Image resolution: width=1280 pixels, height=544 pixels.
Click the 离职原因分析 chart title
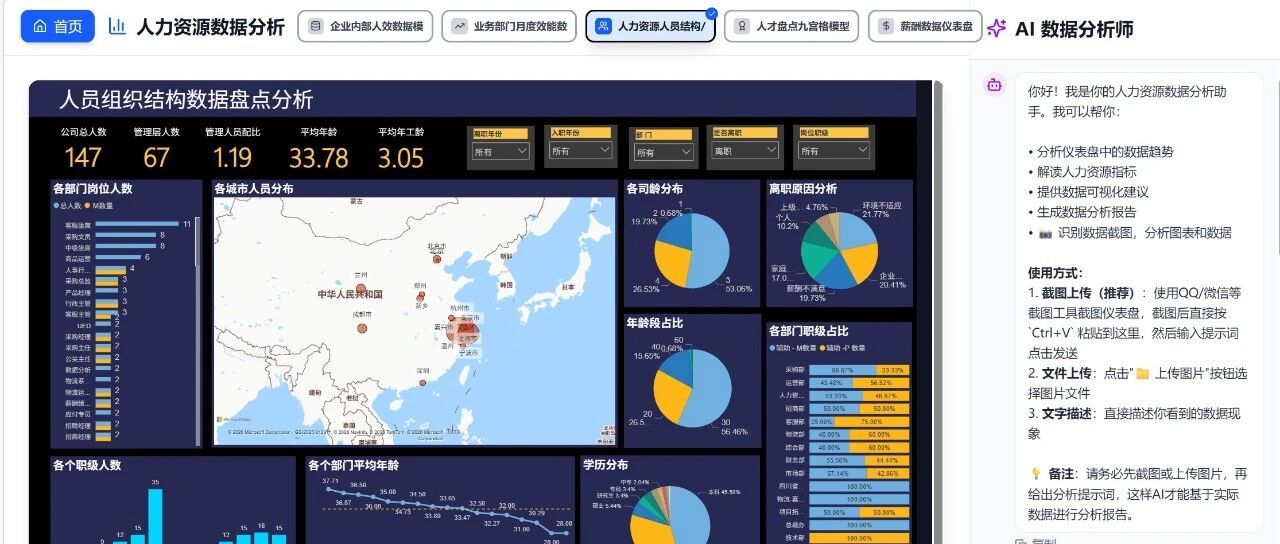(x=803, y=188)
